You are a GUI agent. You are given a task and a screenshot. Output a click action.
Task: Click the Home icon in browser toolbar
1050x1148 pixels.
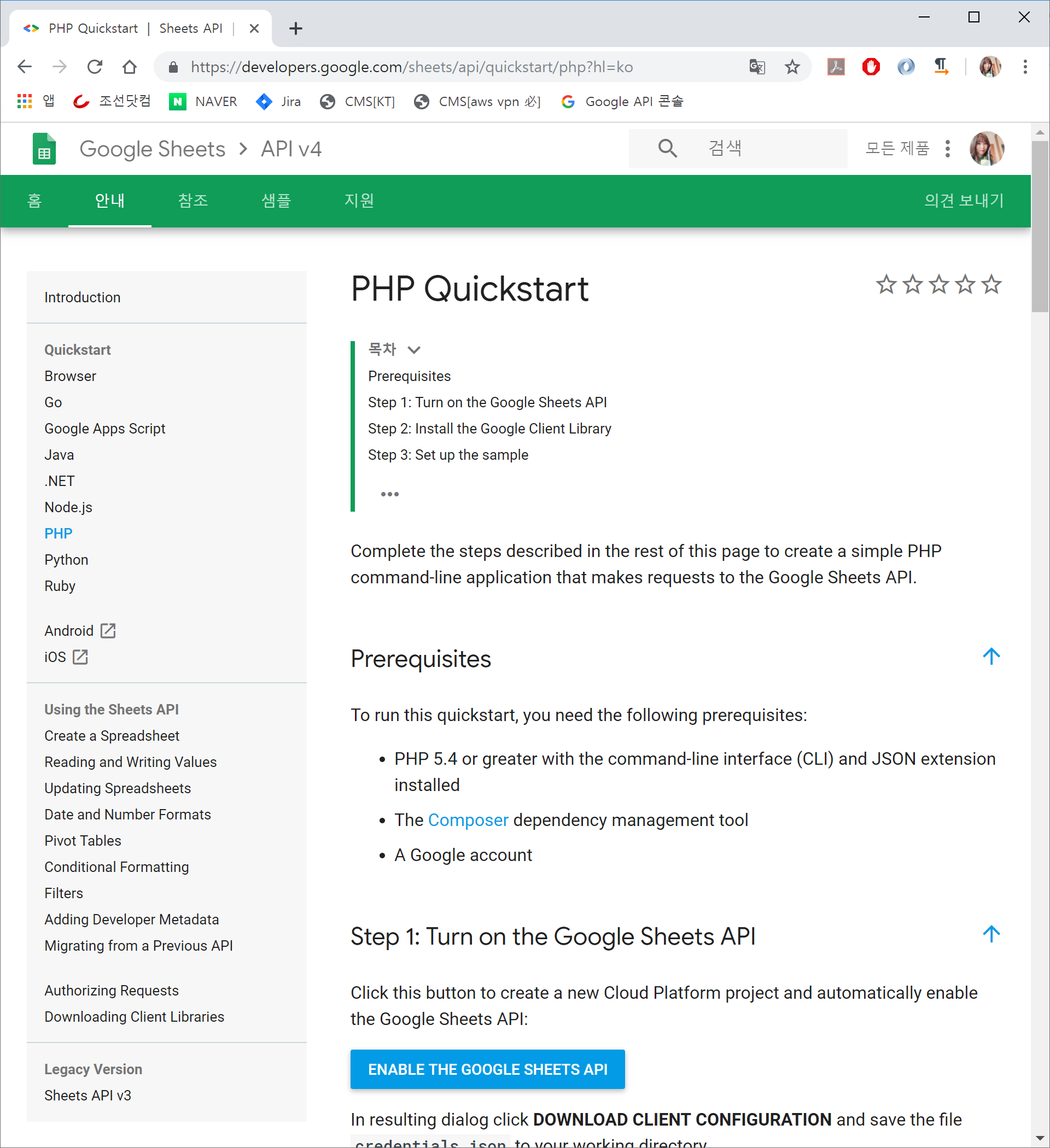click(129, 67)
